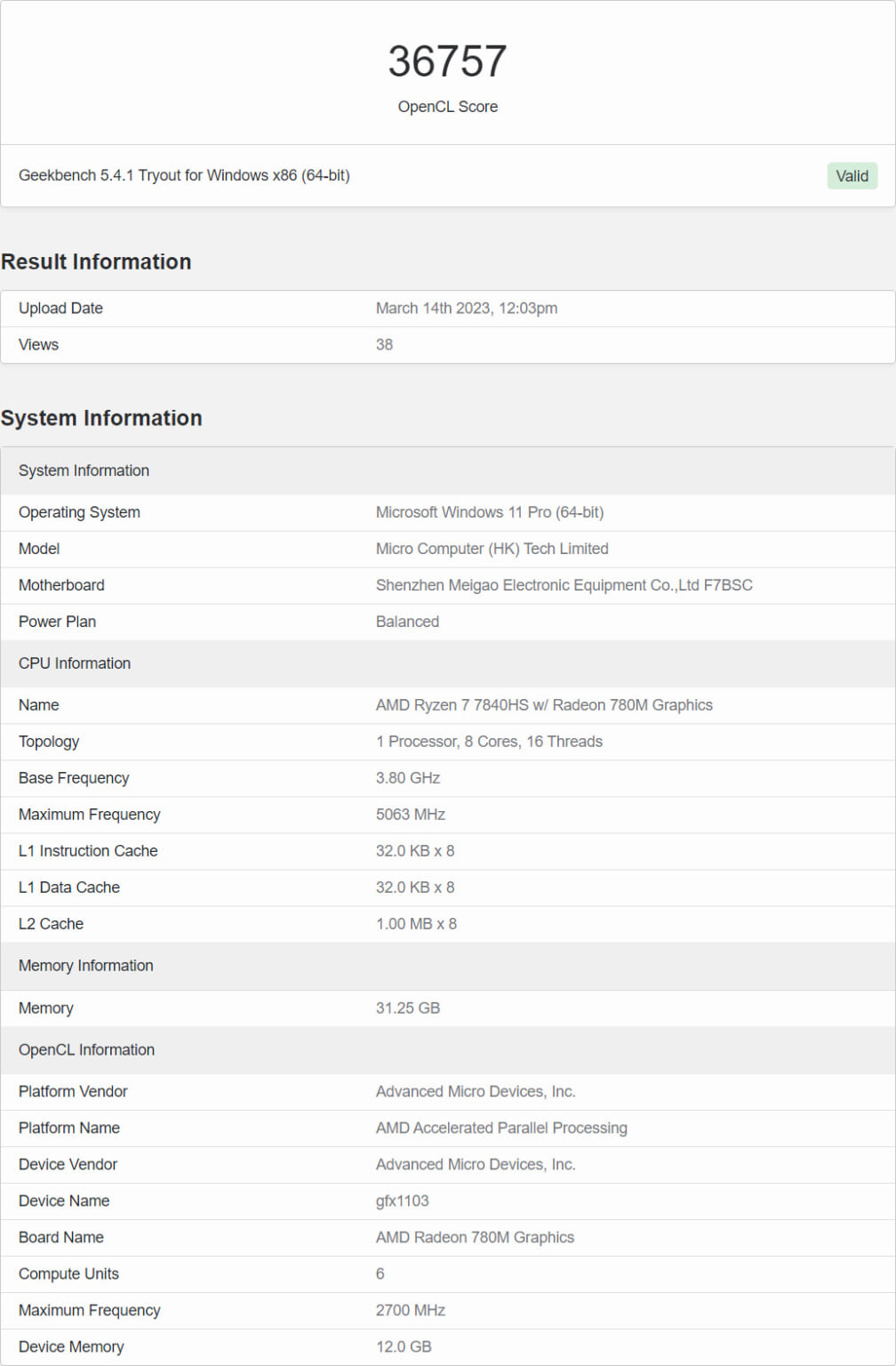Image resolution: width=896 pixels, height=1366 pixels.
Task: Open the Geekbench 5.4.1 Tryout link
Action: click(x=184, y=175)
